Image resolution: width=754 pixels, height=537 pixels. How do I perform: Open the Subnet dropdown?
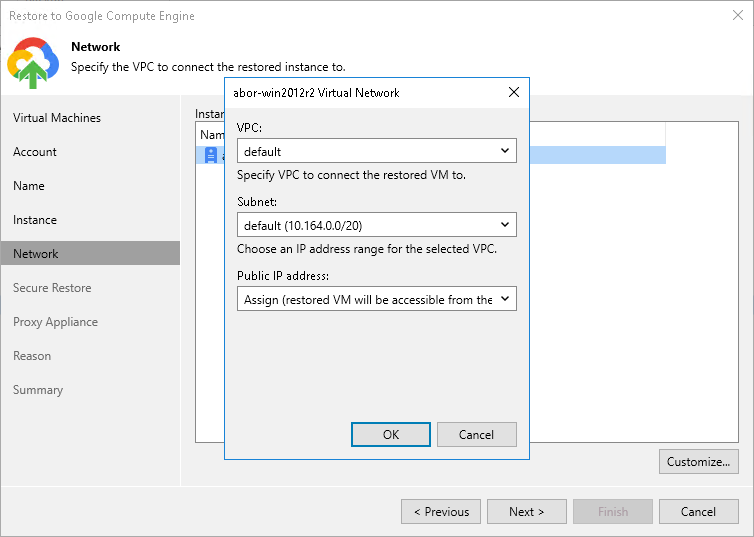377,225
